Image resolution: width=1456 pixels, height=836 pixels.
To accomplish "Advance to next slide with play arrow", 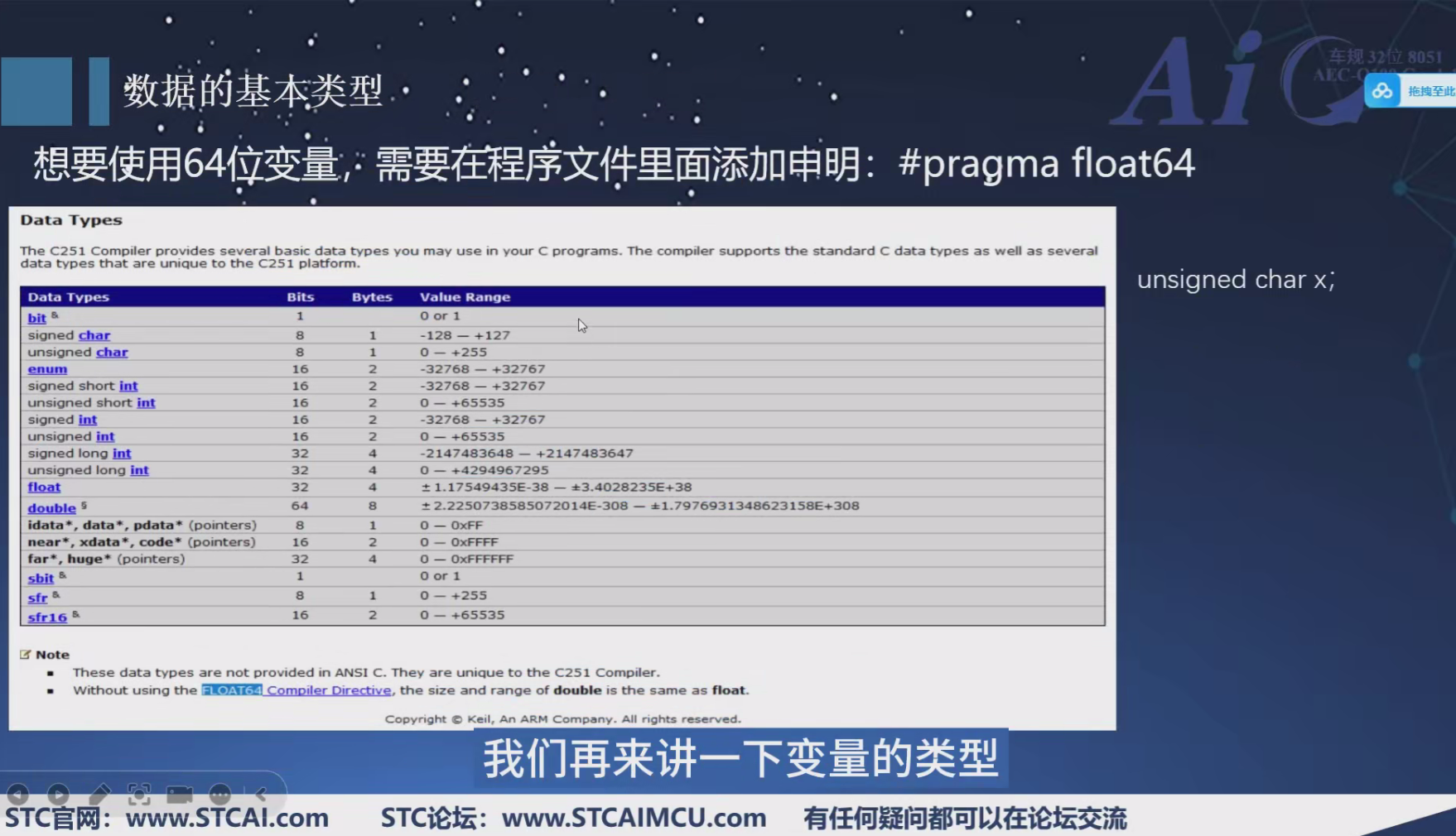I will 58,795.
